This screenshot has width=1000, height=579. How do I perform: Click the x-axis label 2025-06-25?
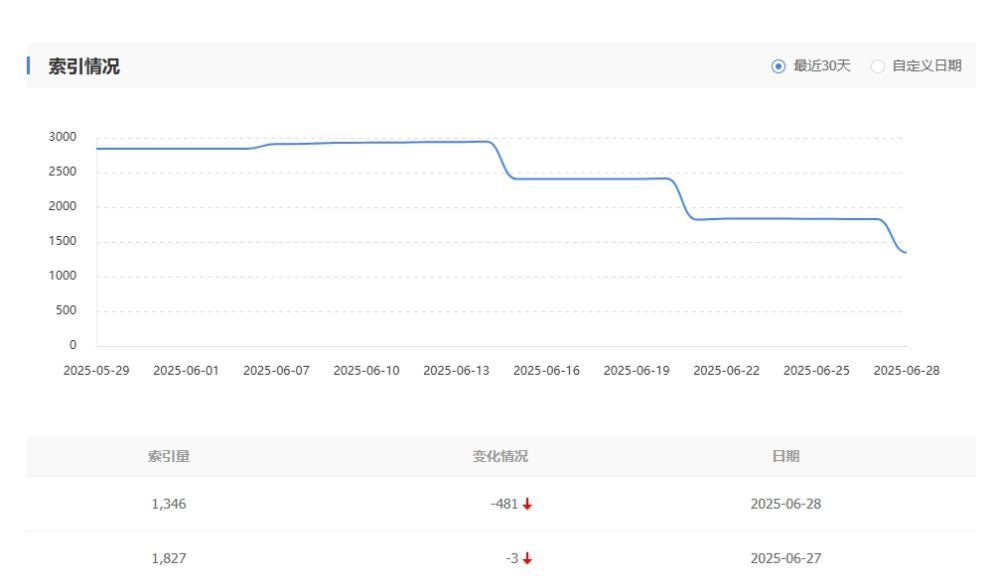click(x=816, y=370)
